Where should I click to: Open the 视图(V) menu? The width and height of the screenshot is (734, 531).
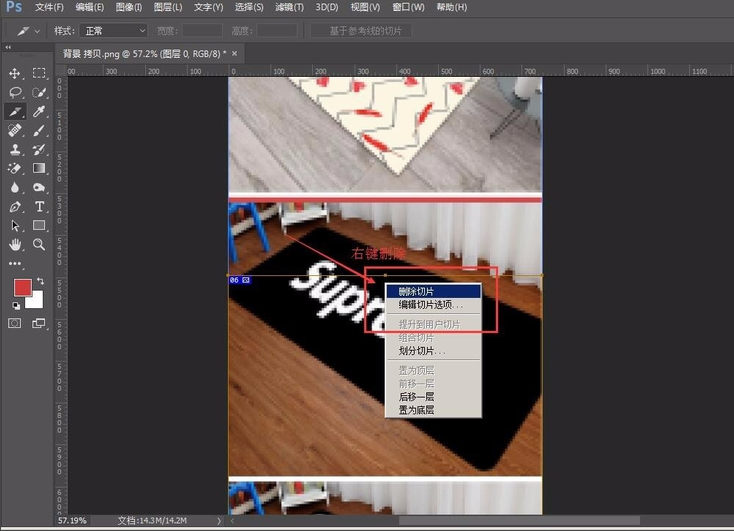(x=365, y=7)
